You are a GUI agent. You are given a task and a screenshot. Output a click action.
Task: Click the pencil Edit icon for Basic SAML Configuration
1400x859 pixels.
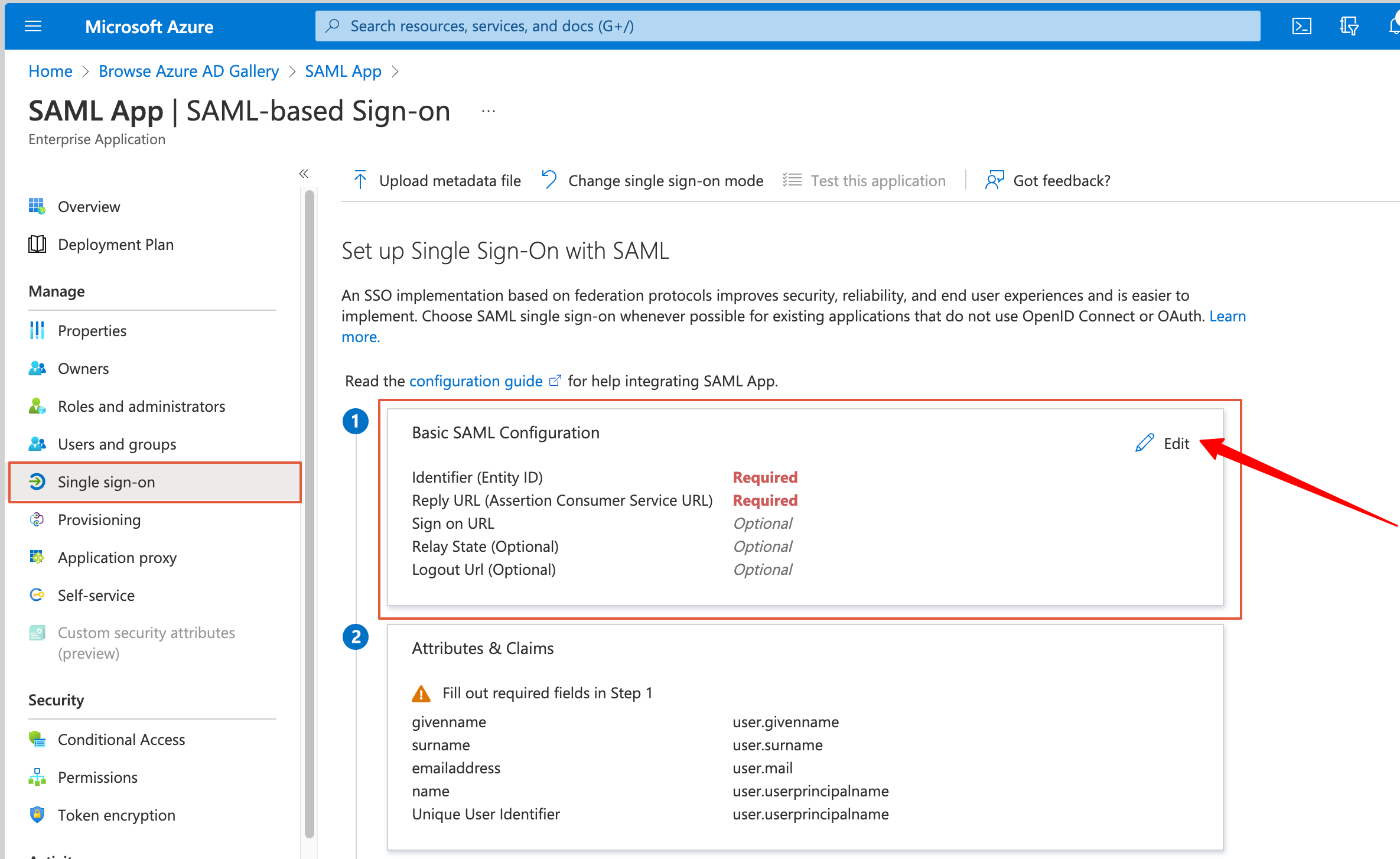[x=1144, y=443]
